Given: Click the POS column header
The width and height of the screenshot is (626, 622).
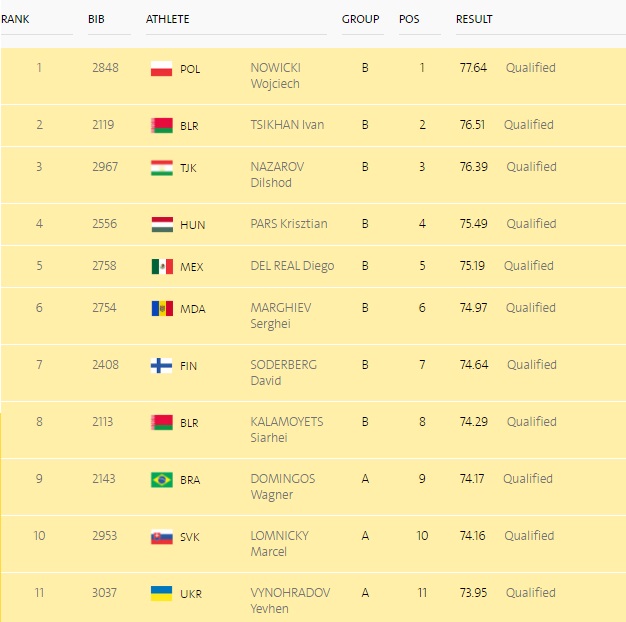Looking at the screenshot, I should pos(409,19).
